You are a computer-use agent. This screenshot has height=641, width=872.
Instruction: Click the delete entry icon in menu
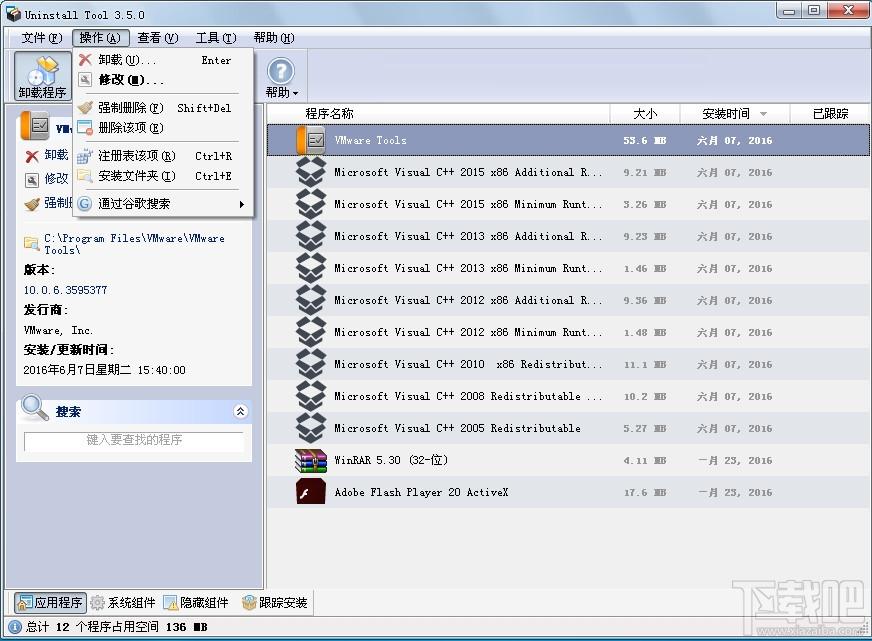(85, 128)
